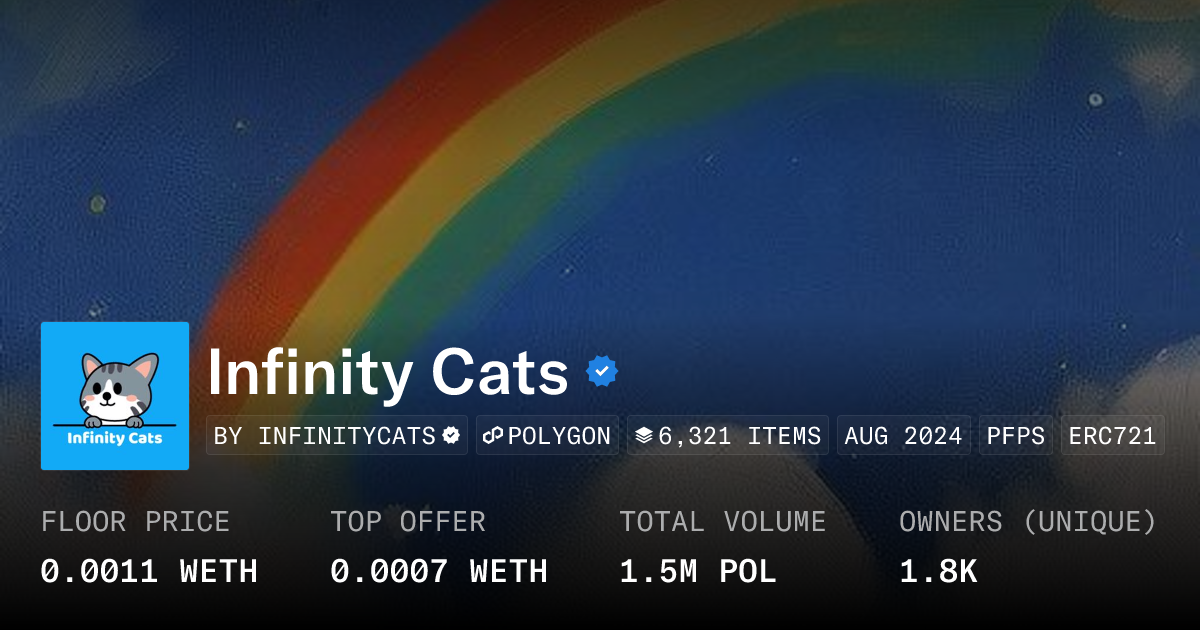Viewport: 1200px width, 630px height.
Task: Open the Infinity Cats collection title
Action: [388, 373]
